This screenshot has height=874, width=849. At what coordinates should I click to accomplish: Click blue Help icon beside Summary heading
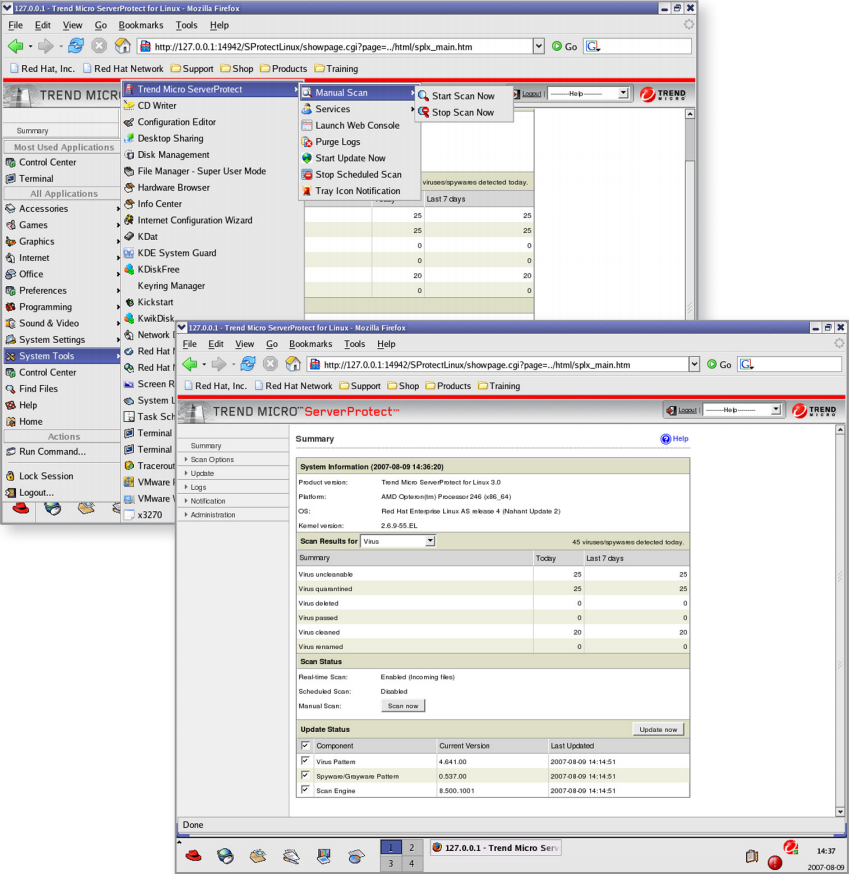tap(666, 439)
